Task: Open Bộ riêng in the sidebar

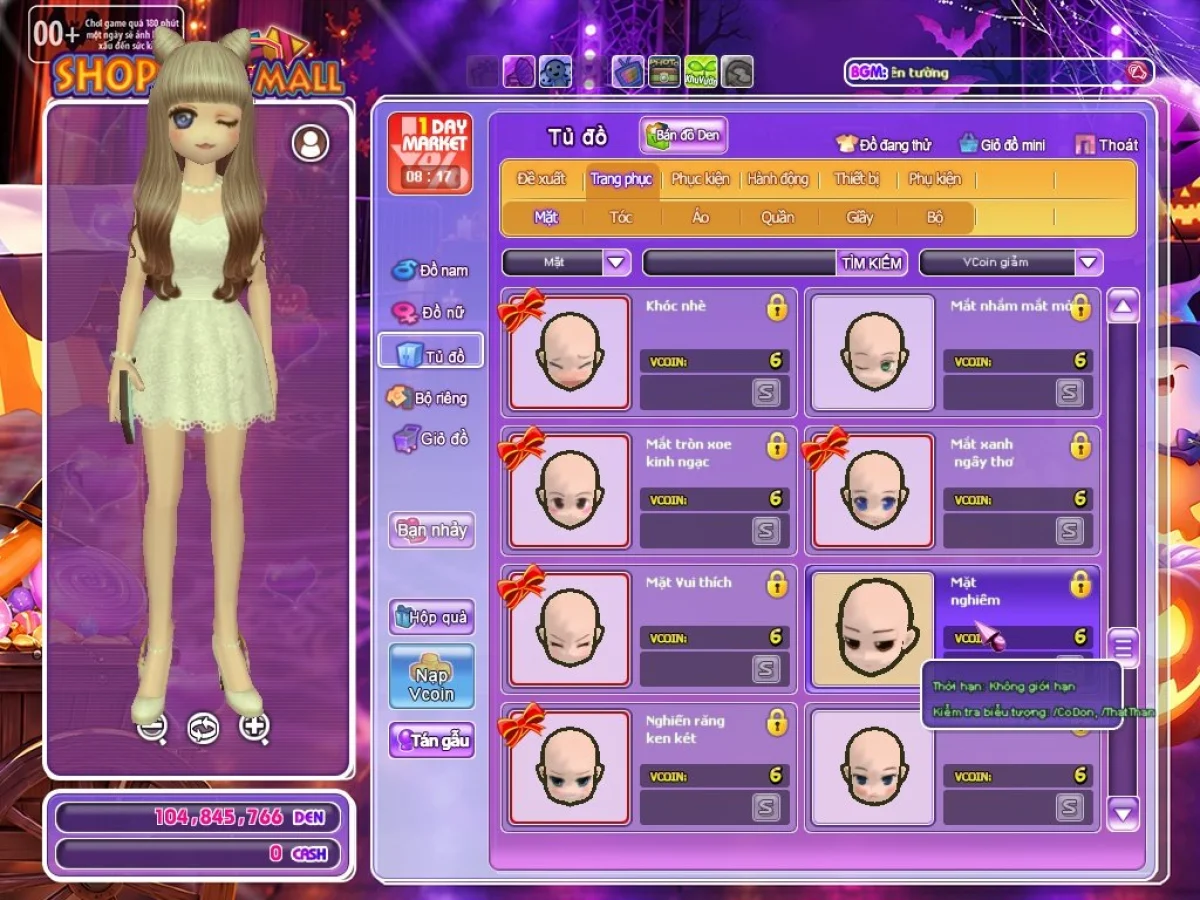Action: (x=428, y=397)
